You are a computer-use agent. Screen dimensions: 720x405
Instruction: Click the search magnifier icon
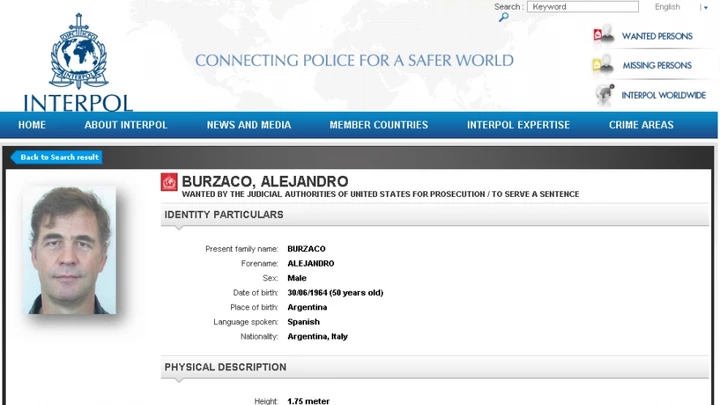click(504, 17)
